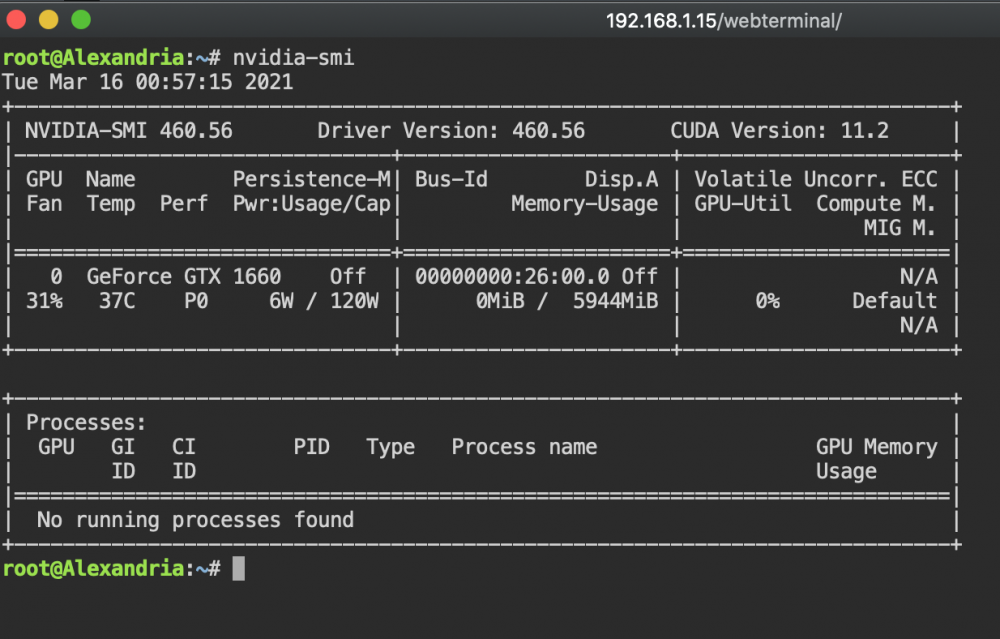Click the 6W / 120W power usage
This screenshot has width=1000, height=639.
point(323,300)
